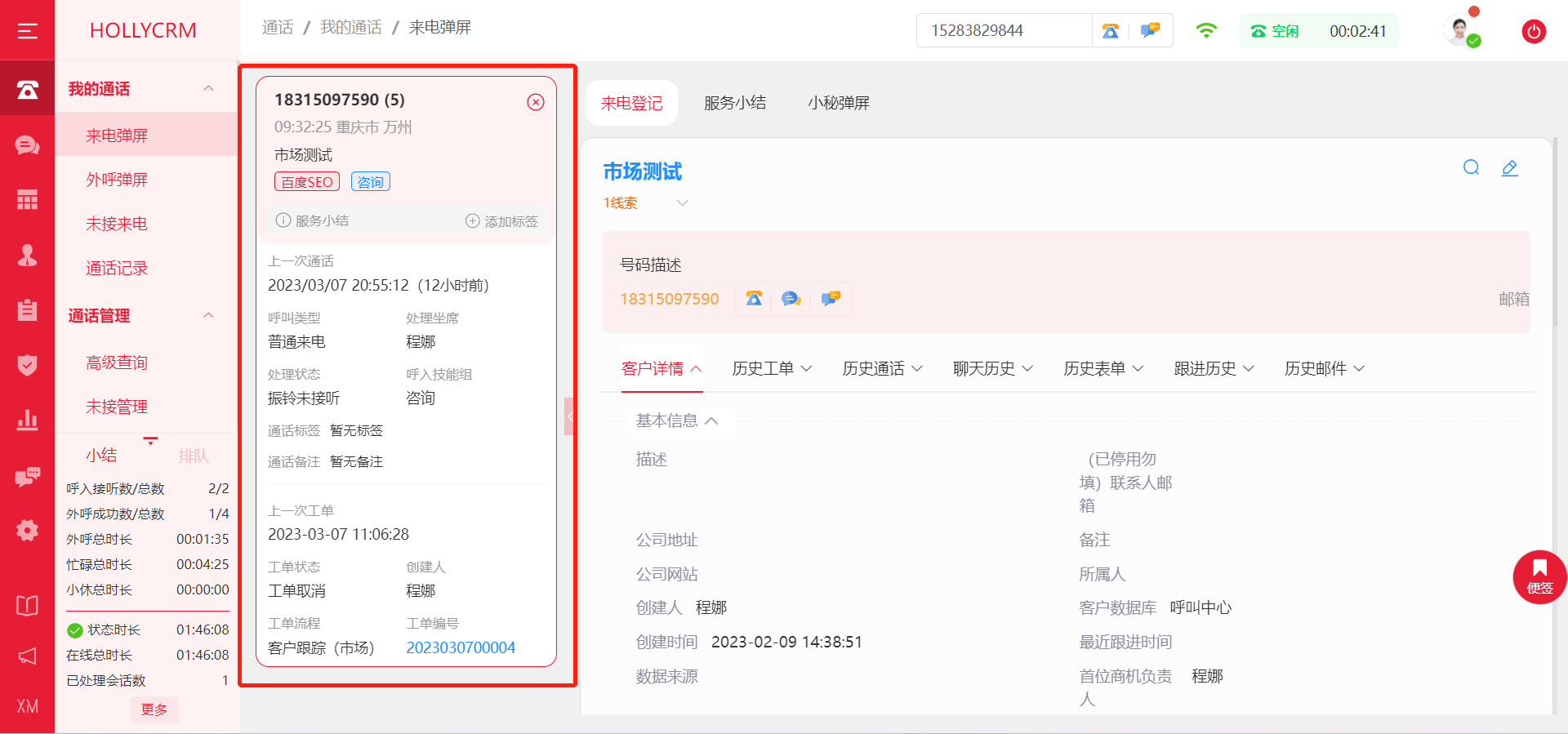
Task: Click the 通话 breadcrumb link
Action: (x=278, y=28)
